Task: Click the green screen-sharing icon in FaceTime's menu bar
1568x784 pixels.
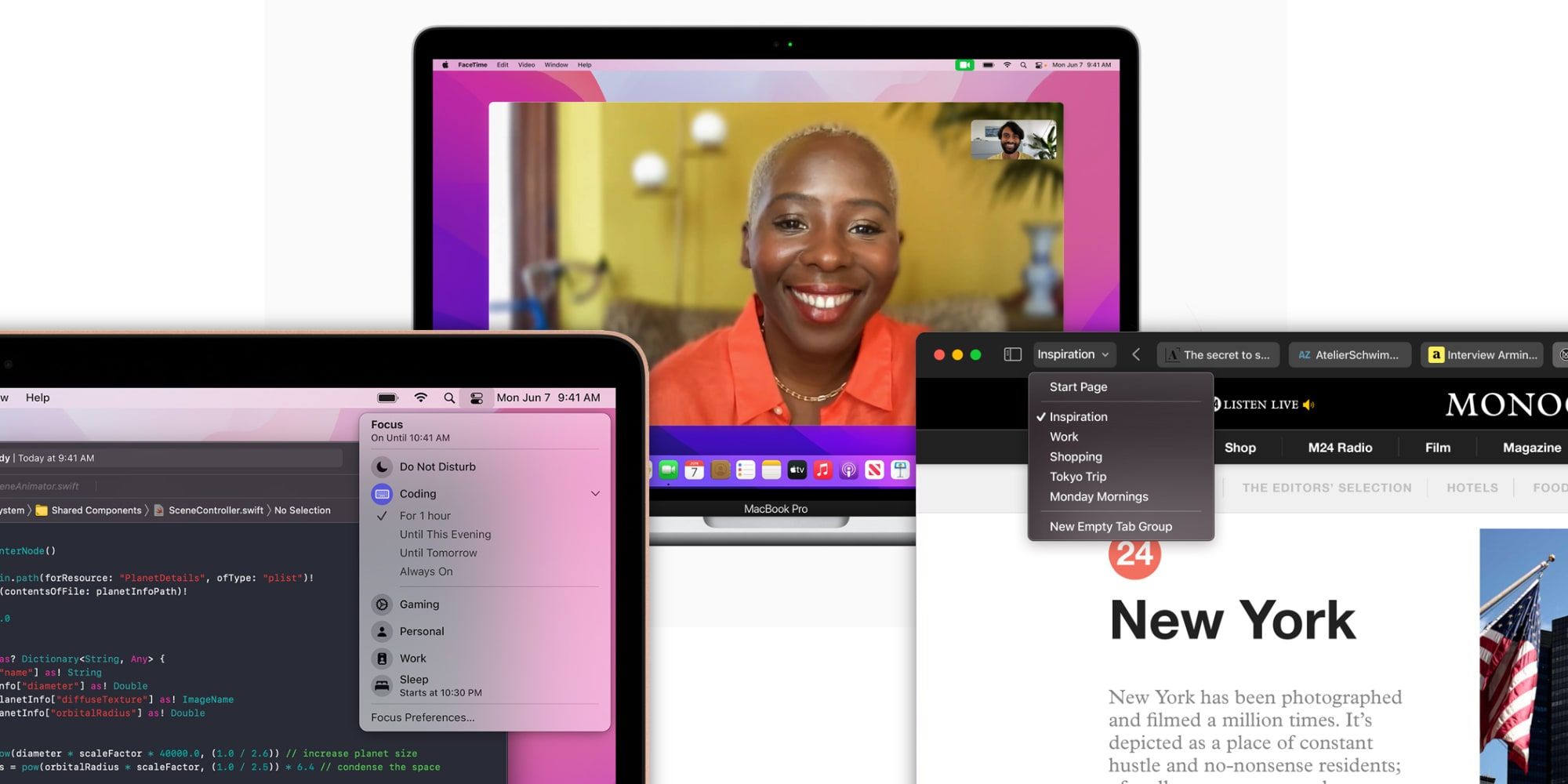Action: coord(965,65)
